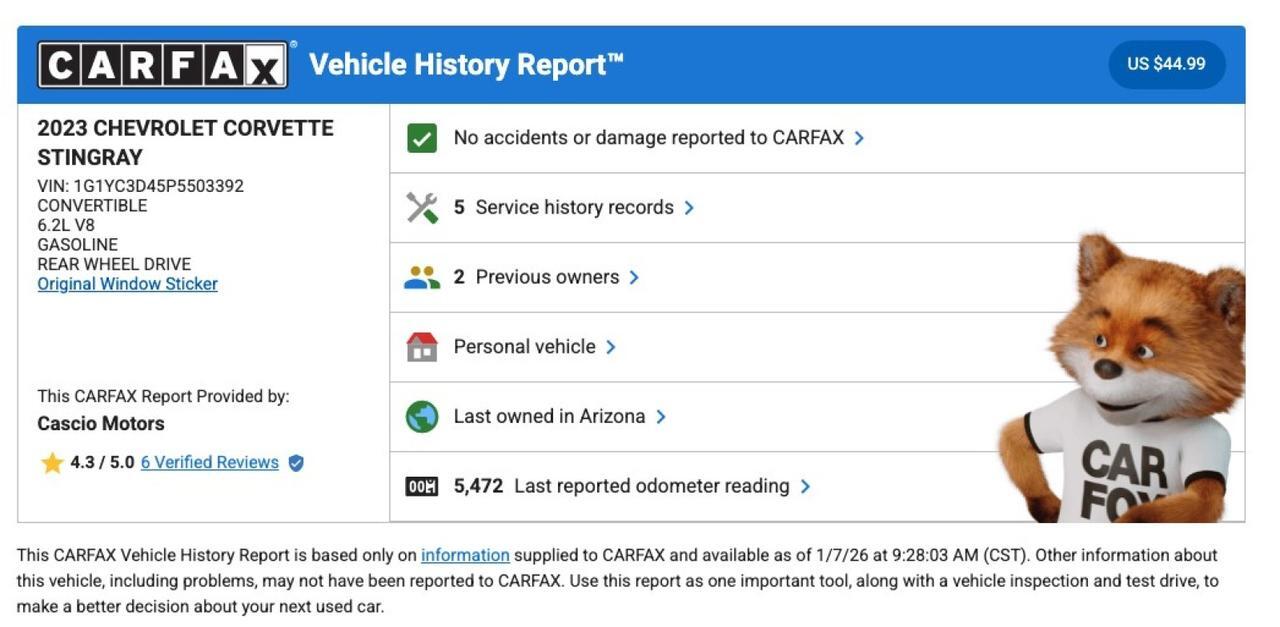Open the 6 Verified Reviews link
The height and width of the screenshot is (627, 1280).
point(209,463)
